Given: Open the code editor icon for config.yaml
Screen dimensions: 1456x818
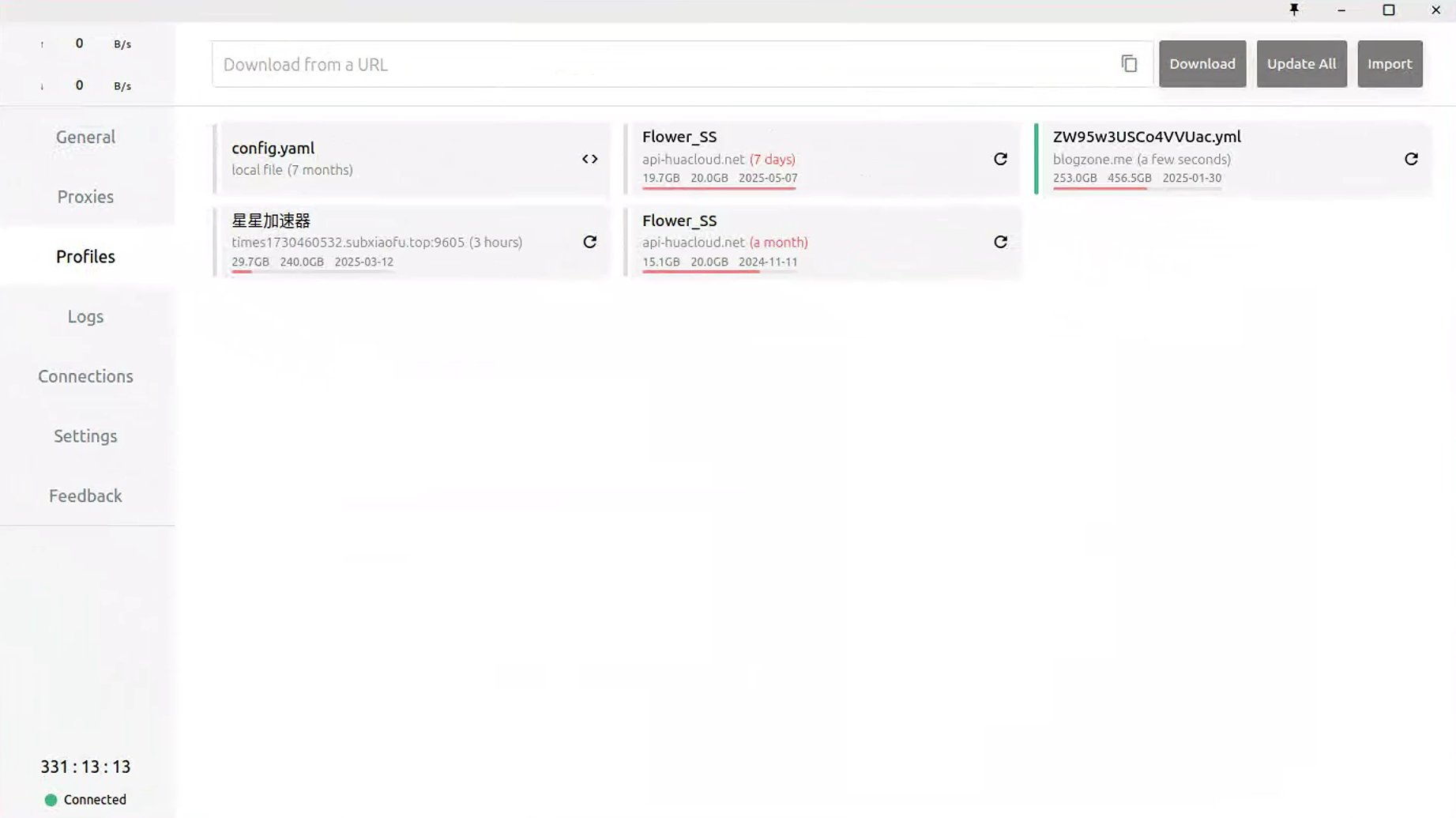Looking at the screenshot, I should pos(589,159).
